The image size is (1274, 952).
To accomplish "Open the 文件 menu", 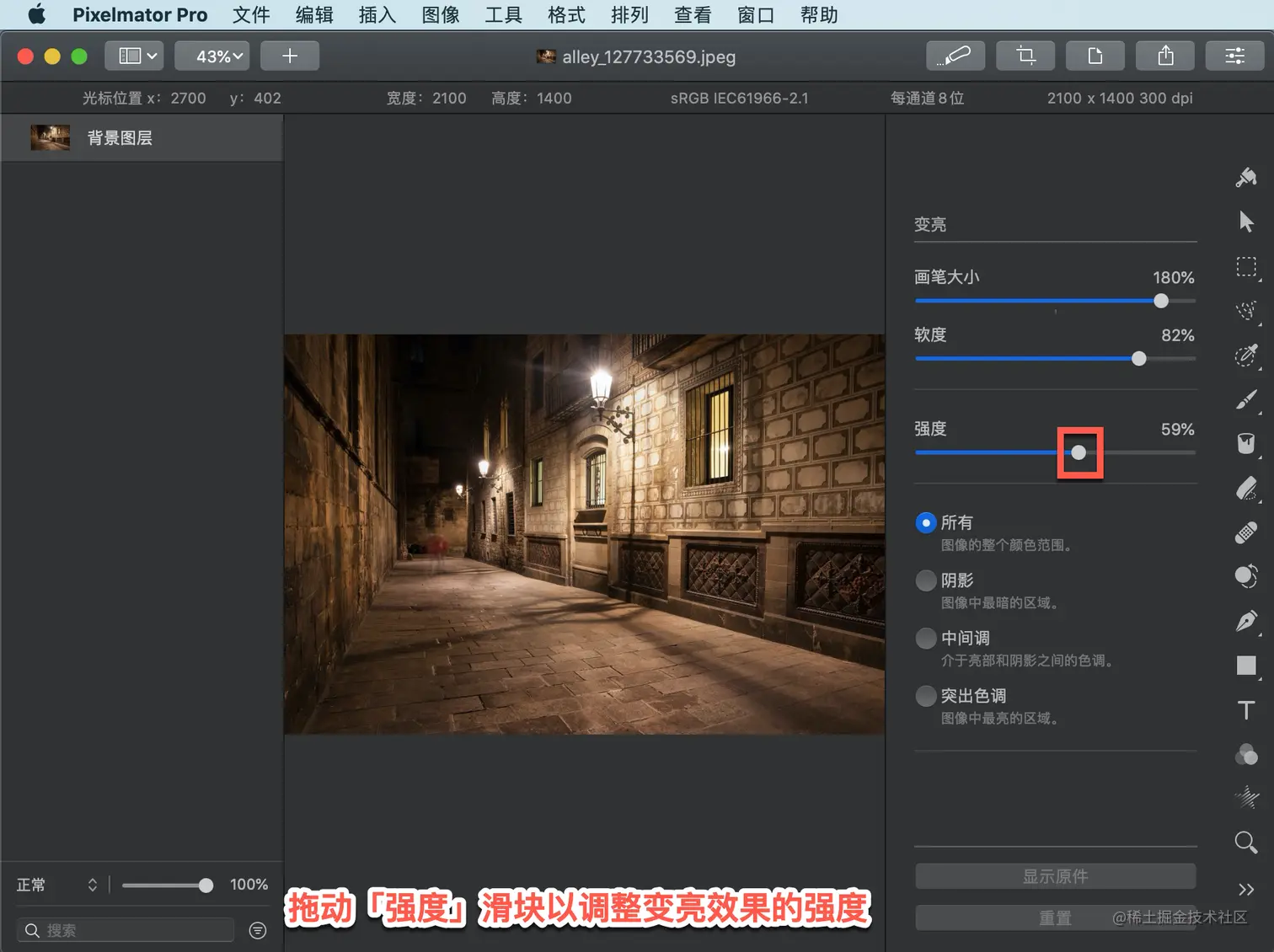I will (x=251, y=15).
